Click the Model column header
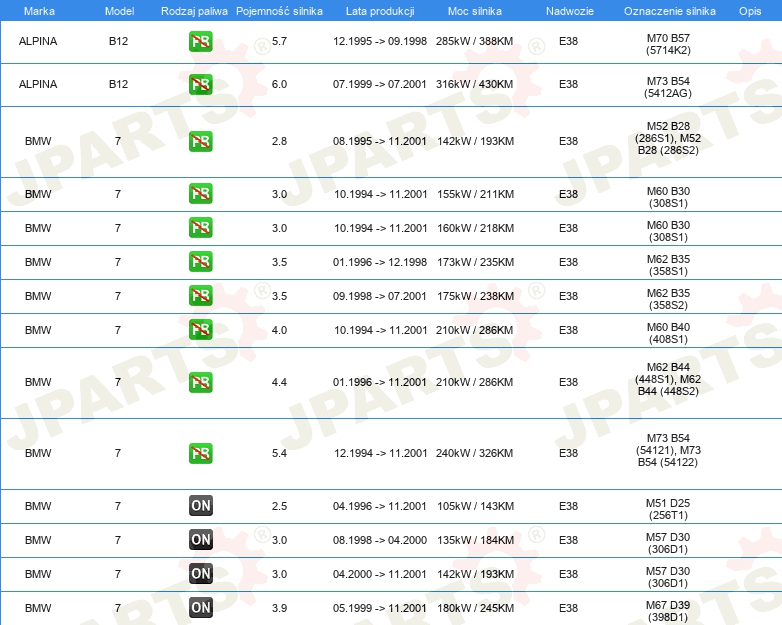 [x=119, y=11]
